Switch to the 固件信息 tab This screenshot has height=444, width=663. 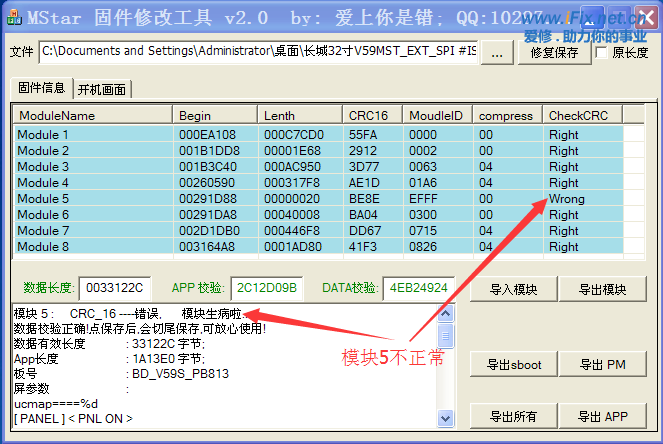pos(41,88)
